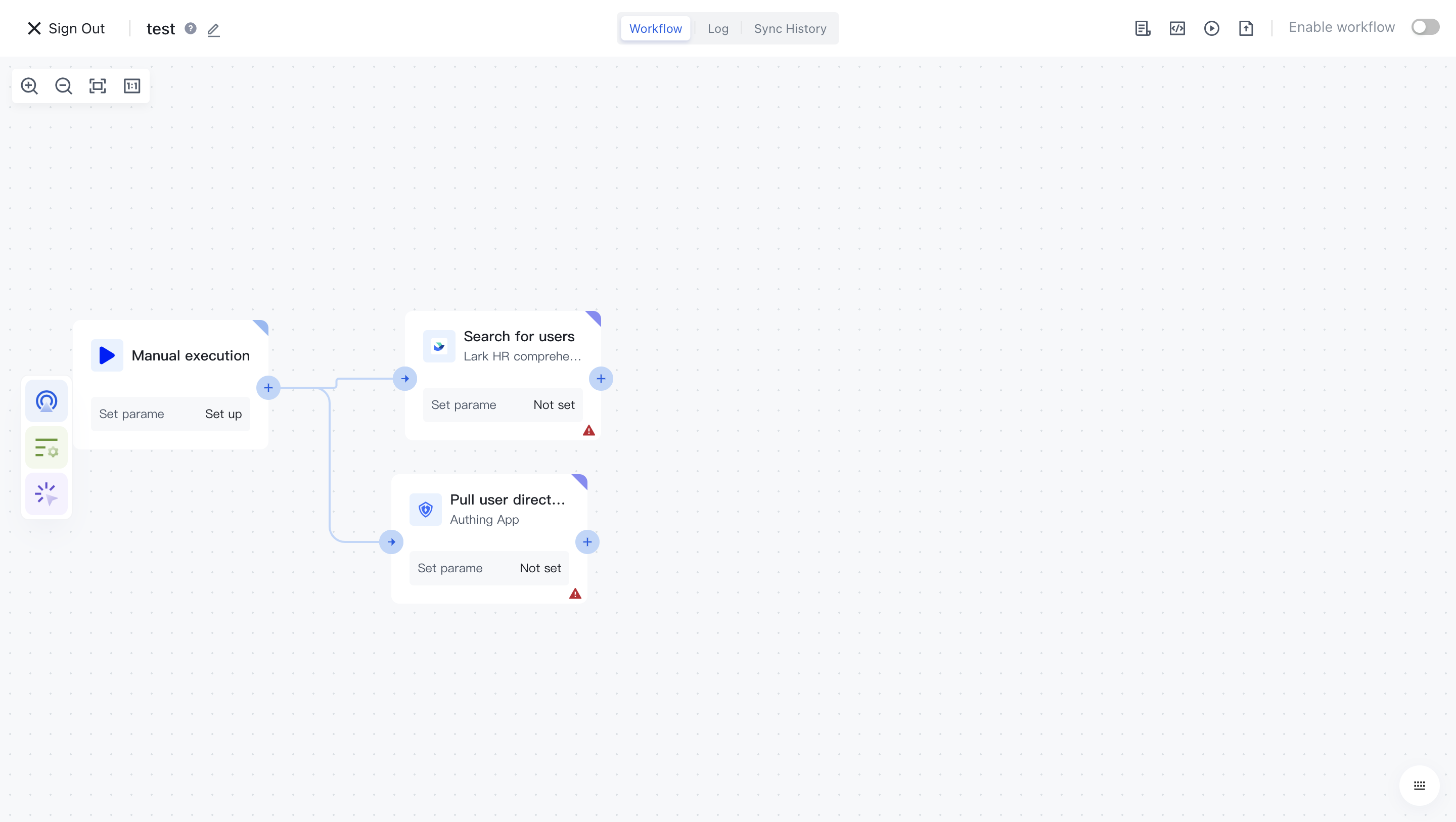Open the workflow log document icon
Viewport: 1456px width, 822px height.
point(1143,28)
